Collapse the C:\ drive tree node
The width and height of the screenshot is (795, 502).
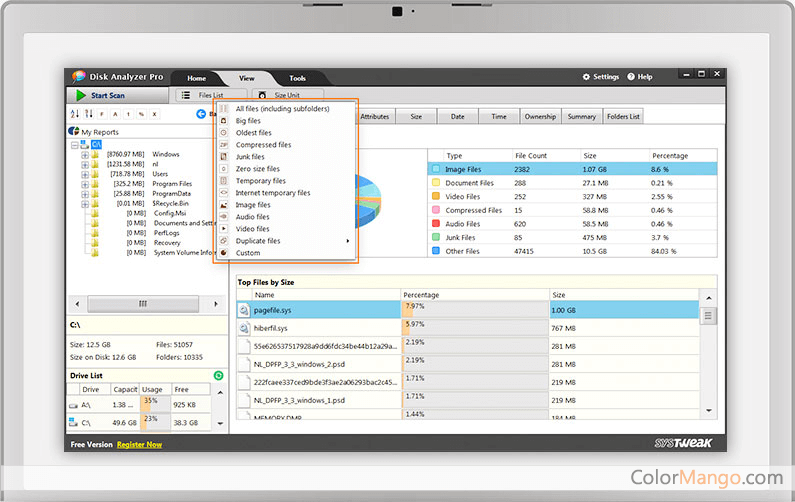click(73, 144)
